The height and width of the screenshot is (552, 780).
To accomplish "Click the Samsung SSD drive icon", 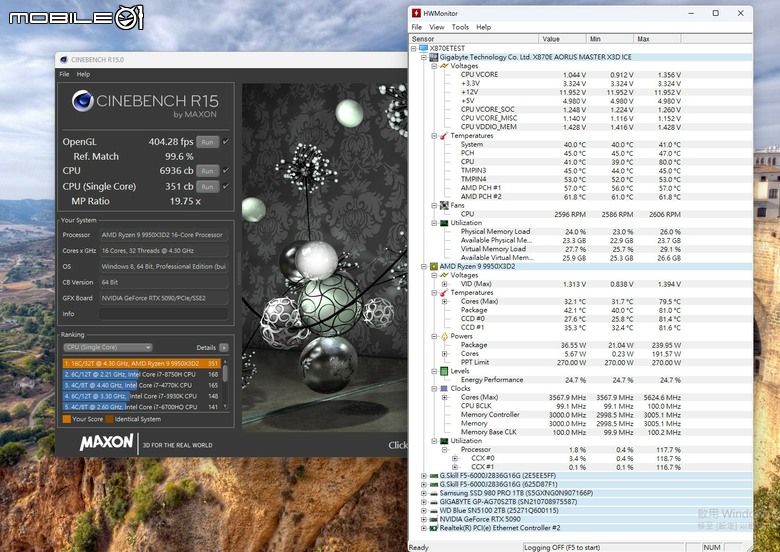I will point(434,493).
